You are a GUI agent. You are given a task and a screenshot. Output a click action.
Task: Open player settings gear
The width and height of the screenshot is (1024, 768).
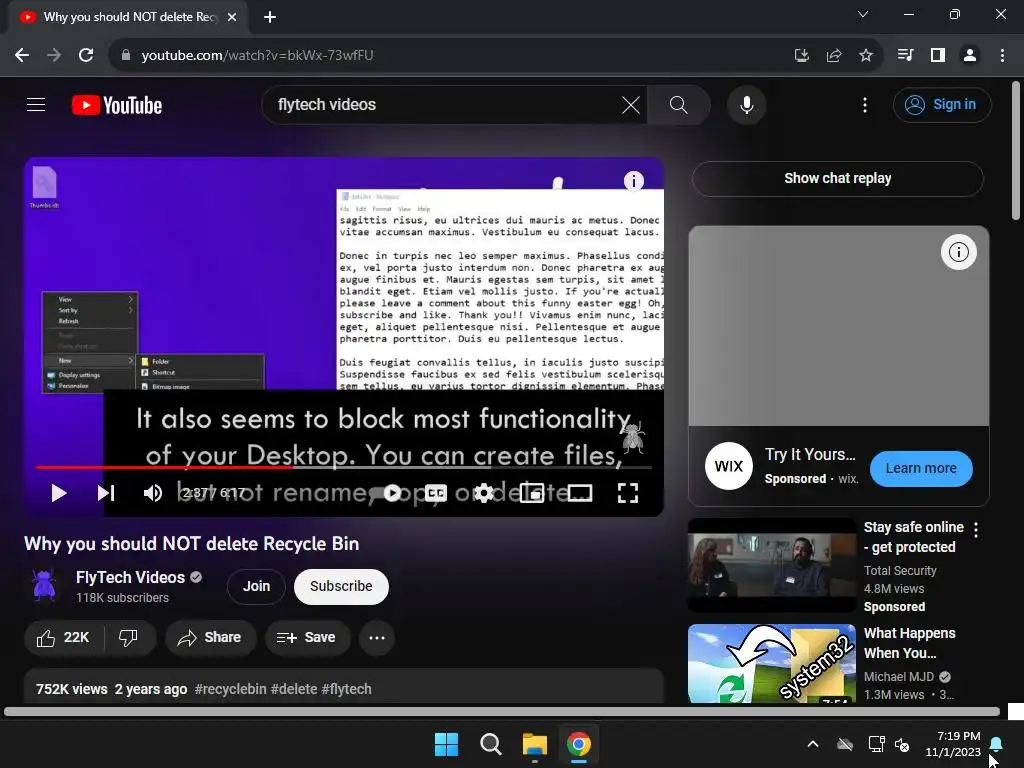tap(483, 493)
